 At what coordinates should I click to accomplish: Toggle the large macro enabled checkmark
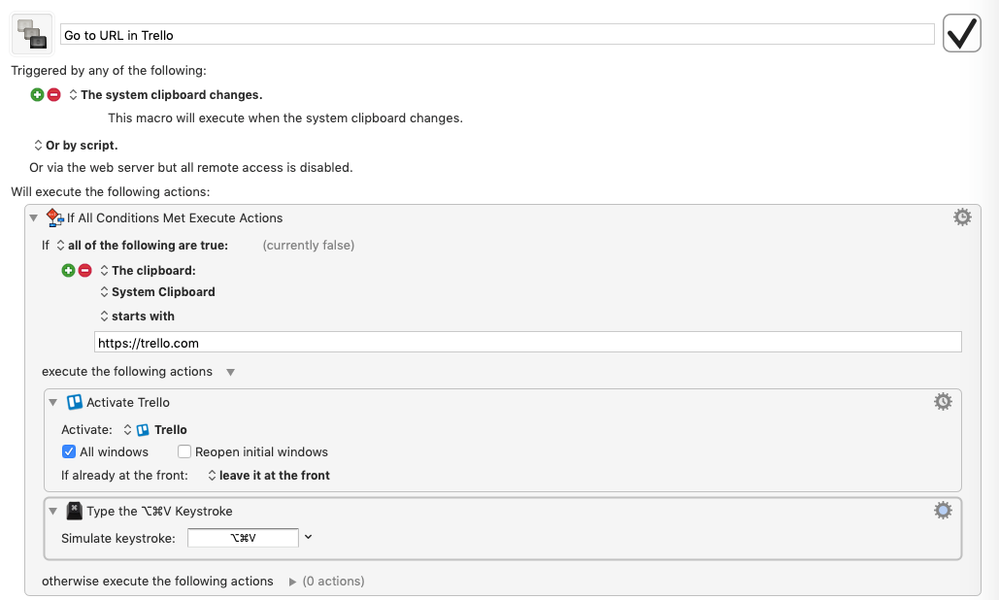click(x=961, y=34)
